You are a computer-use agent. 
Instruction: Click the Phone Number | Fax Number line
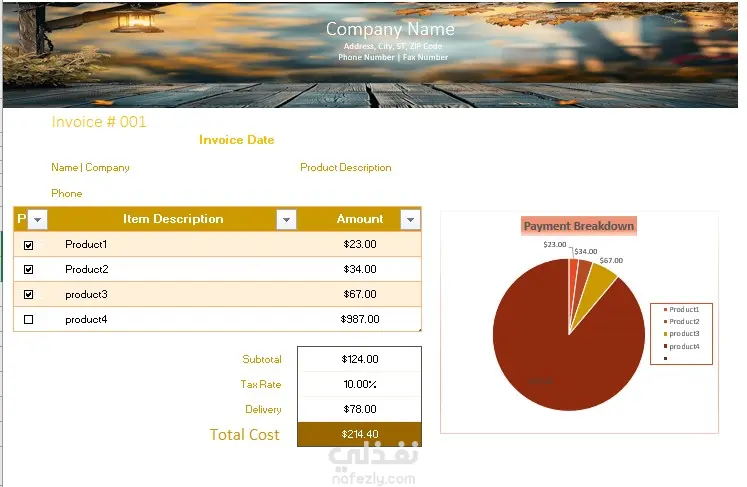tap(393, 57)
